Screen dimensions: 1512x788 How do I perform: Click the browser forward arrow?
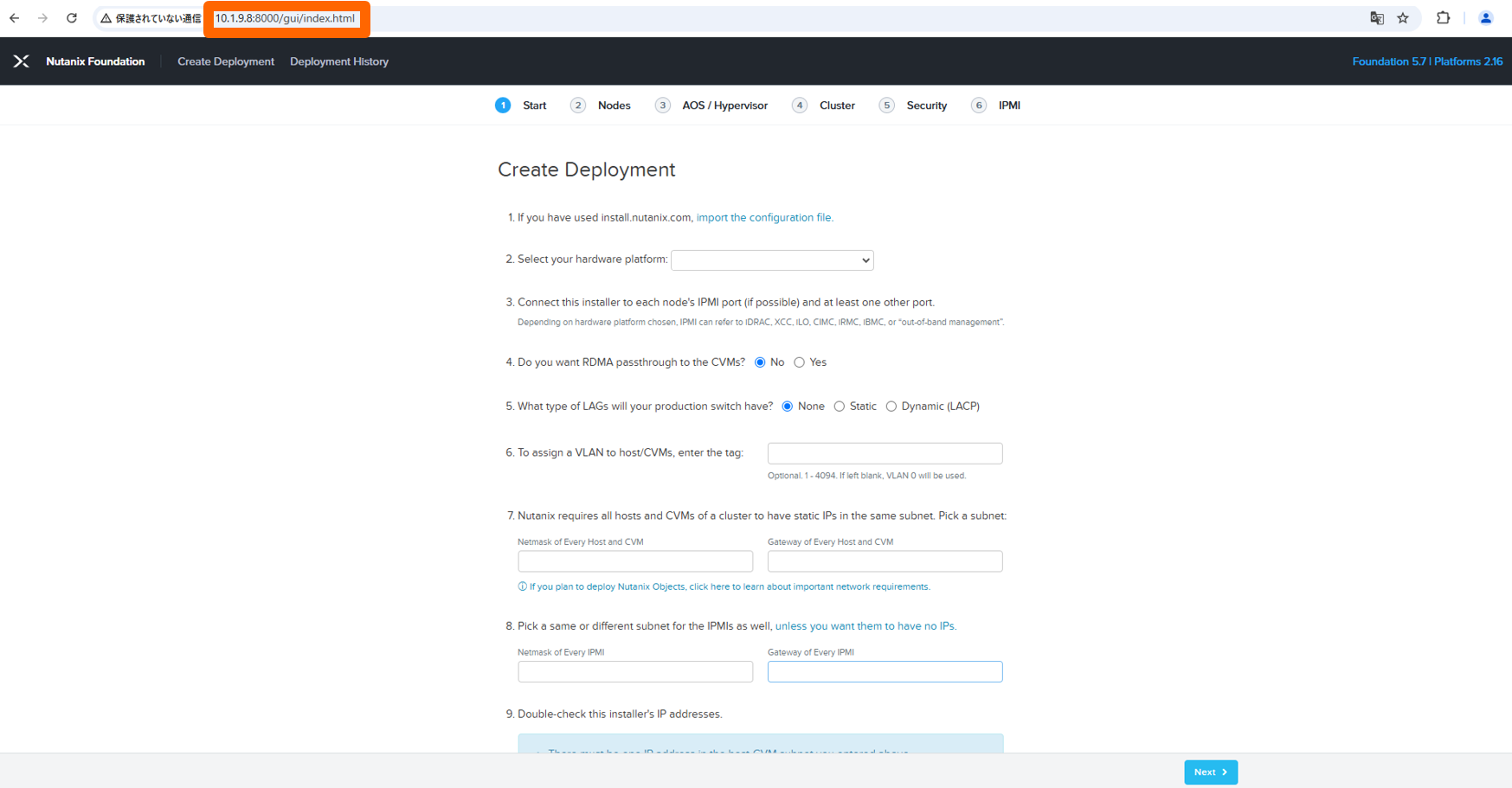(x=42, y=18)
